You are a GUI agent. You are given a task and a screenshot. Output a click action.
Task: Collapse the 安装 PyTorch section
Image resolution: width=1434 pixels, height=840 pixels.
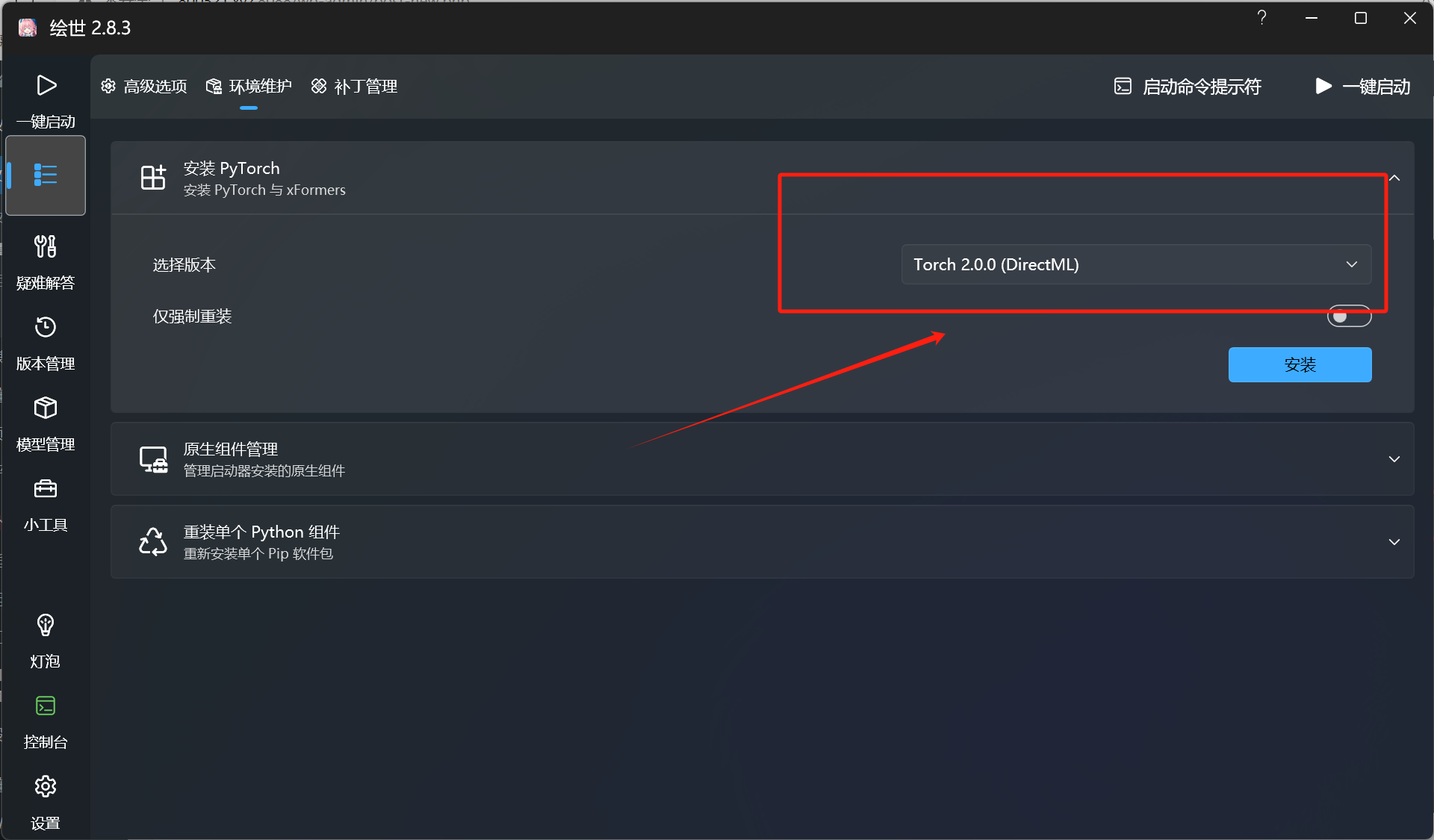(x=1394, y=178)
